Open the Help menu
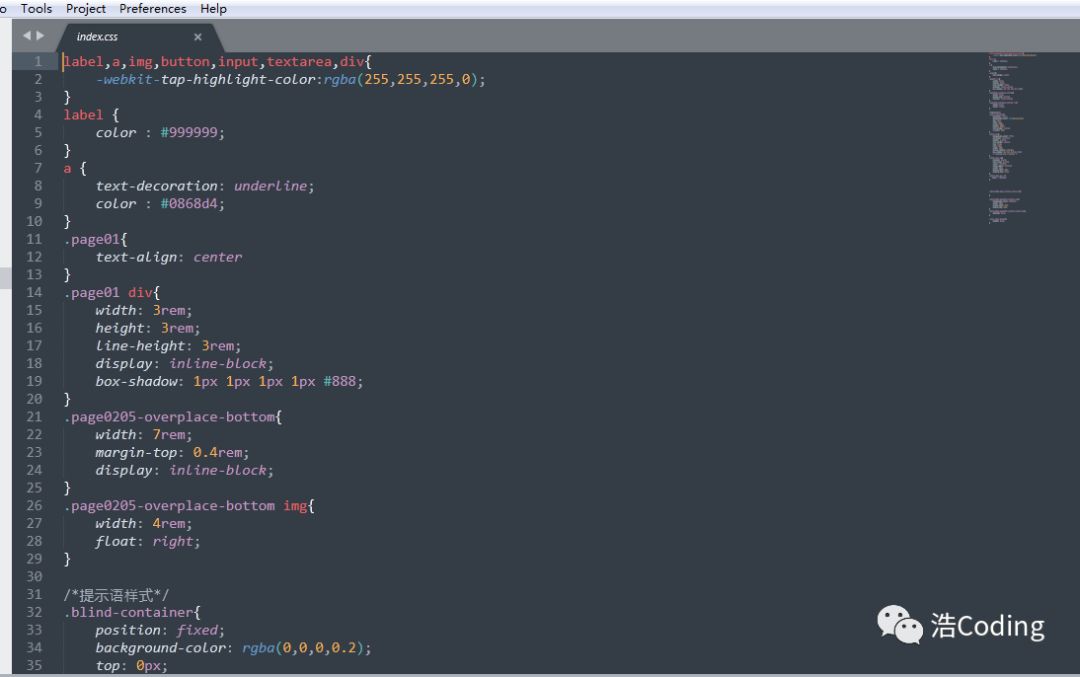 213,8
